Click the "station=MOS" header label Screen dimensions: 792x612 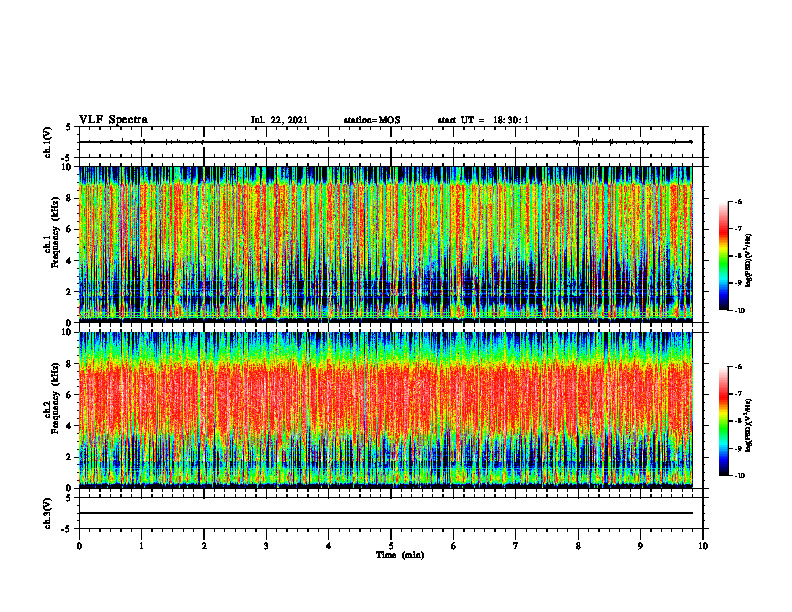372,120
